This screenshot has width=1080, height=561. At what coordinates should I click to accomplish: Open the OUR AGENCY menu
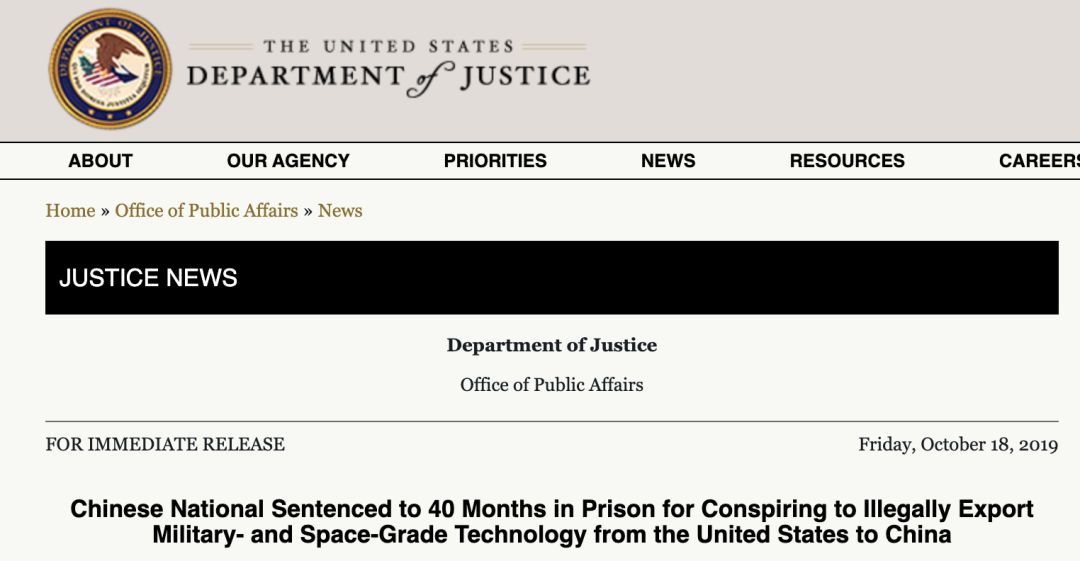click(x=288, y=161)
